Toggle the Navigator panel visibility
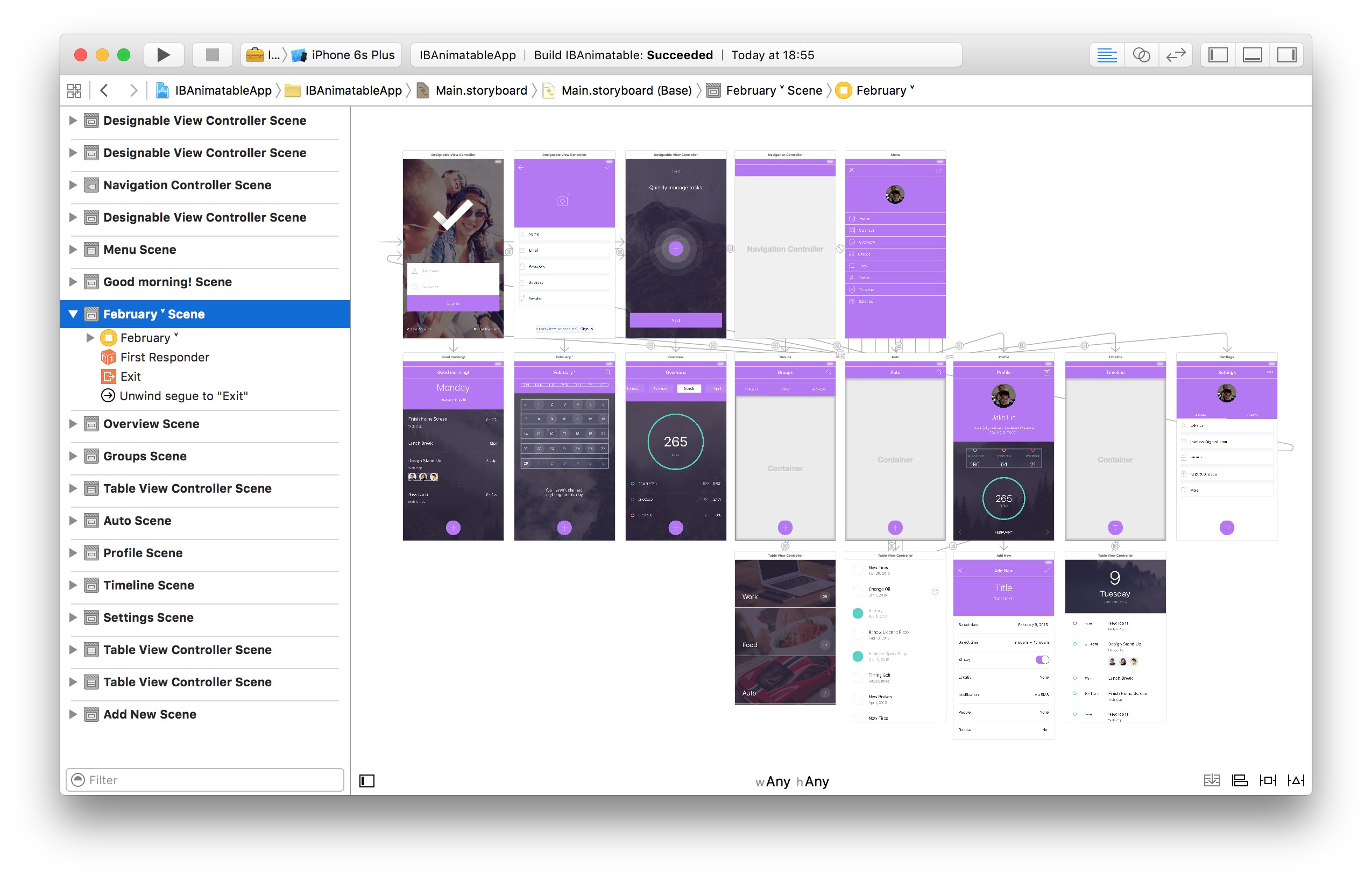This screenshot has width=1372, height=881. coord(1218,55)
